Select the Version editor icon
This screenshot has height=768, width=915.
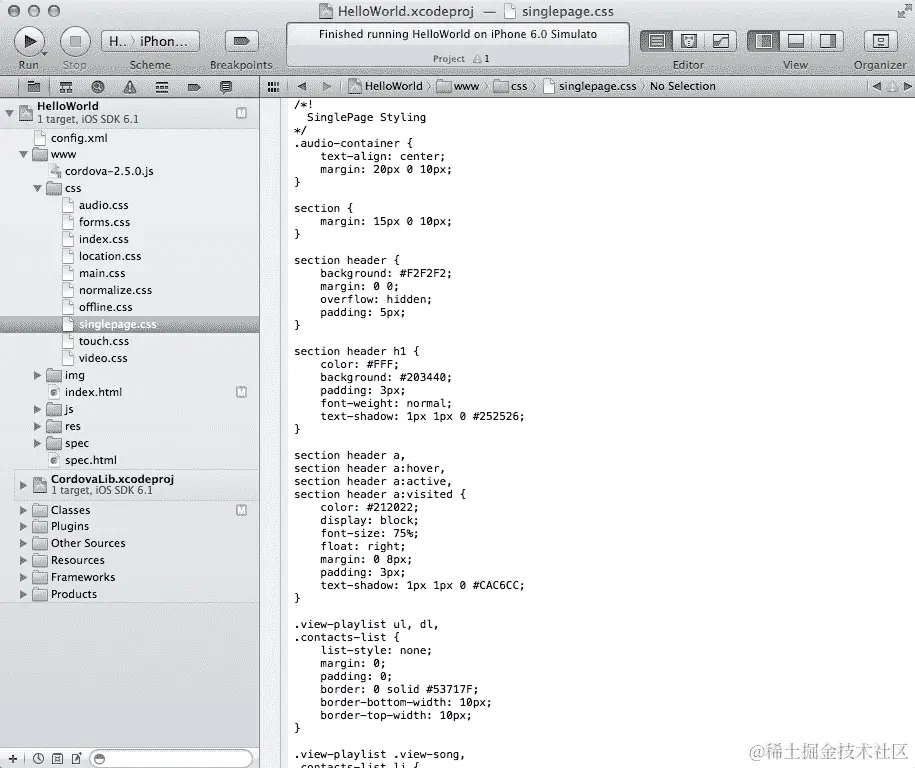tap(721, 41)
